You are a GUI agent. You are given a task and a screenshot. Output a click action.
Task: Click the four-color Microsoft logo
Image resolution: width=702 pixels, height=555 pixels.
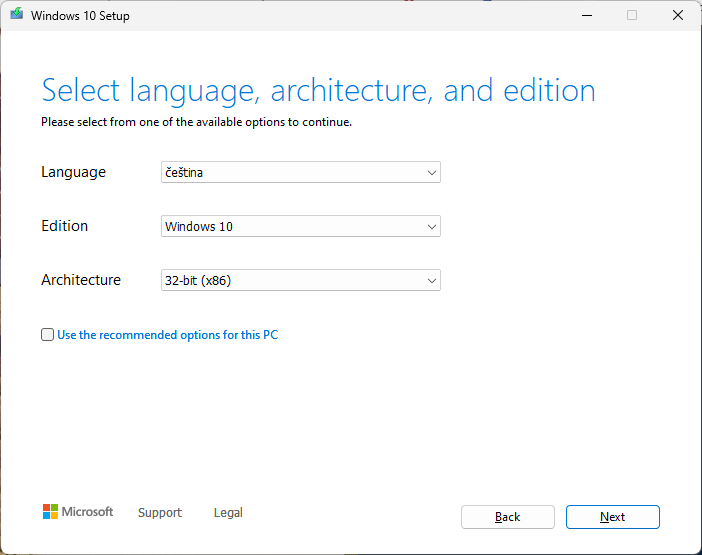click(x=50, y=512)
